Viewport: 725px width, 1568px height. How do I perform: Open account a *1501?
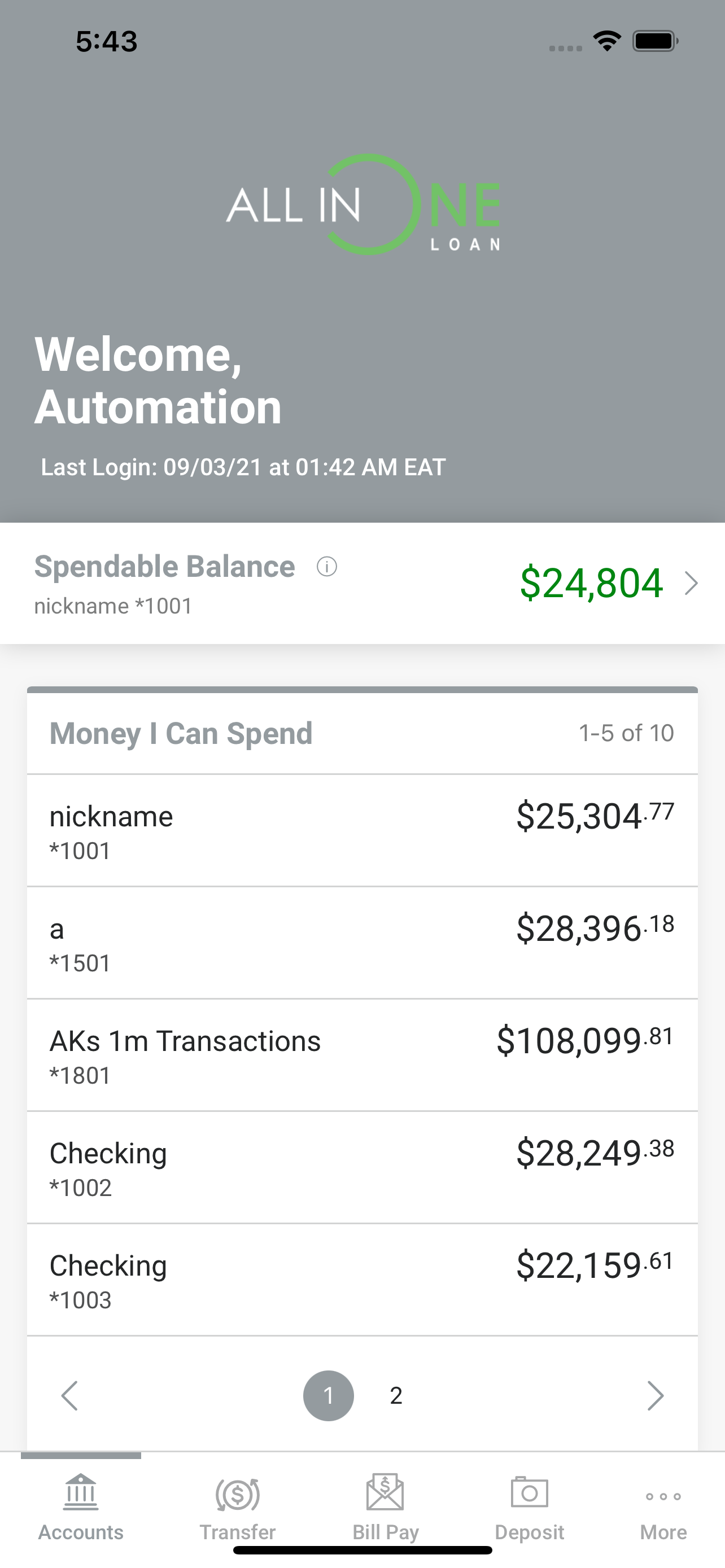pyautogui.click(x=362, y=943)
